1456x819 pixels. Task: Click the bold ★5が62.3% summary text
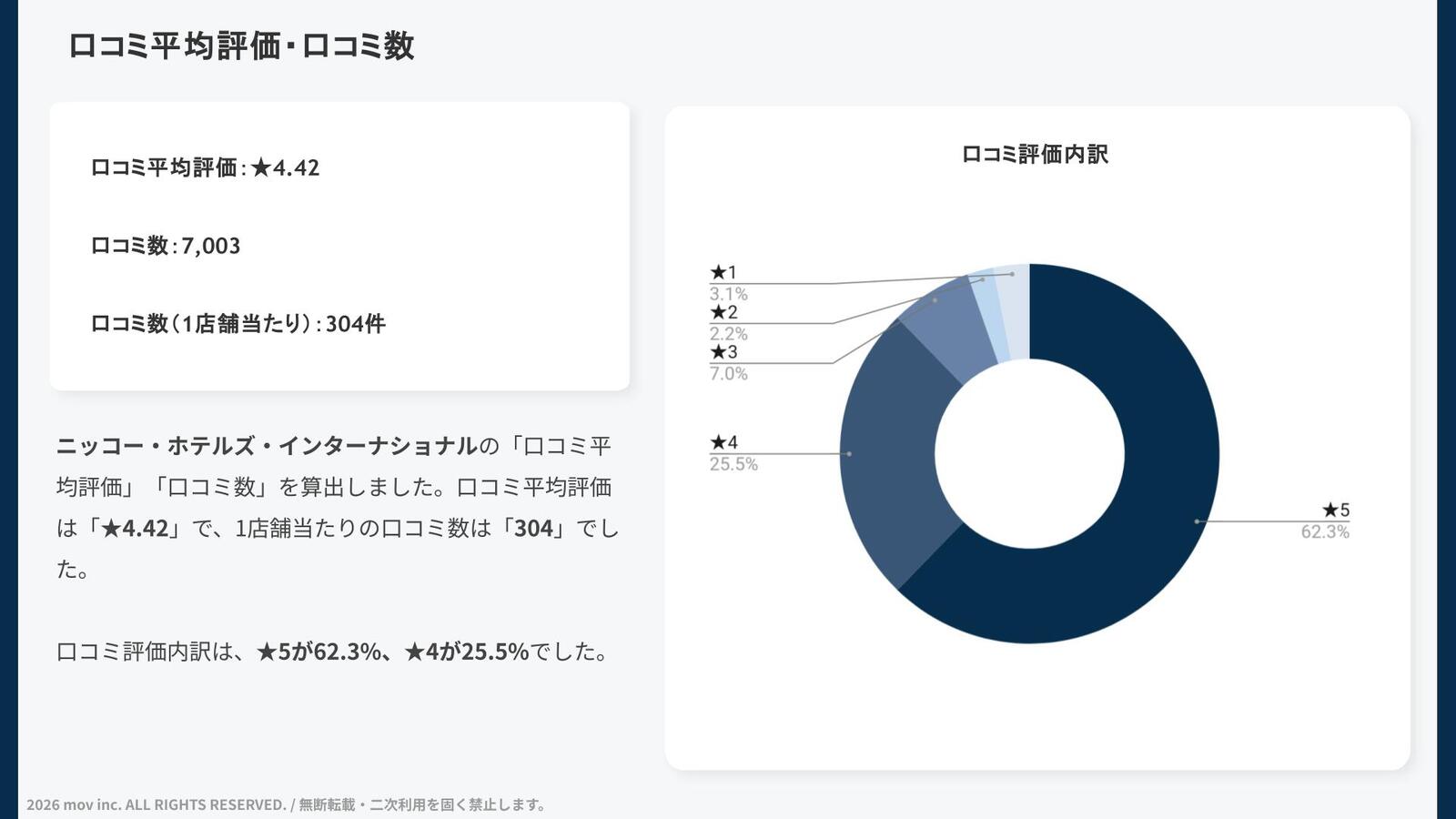pos(318,652)
